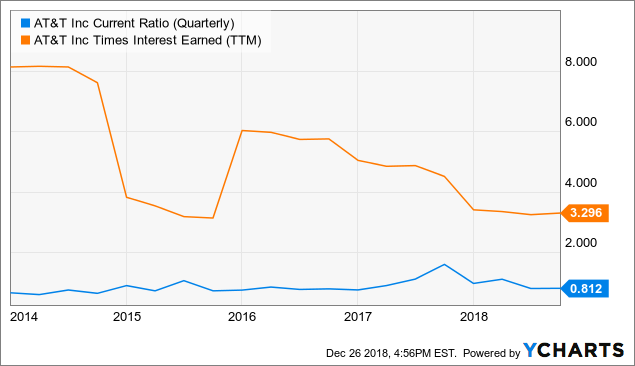Click the 2017 x-axis label
The width and height of the screenshot is (635, 366).
pyautogui.click(x=358, y=316)
